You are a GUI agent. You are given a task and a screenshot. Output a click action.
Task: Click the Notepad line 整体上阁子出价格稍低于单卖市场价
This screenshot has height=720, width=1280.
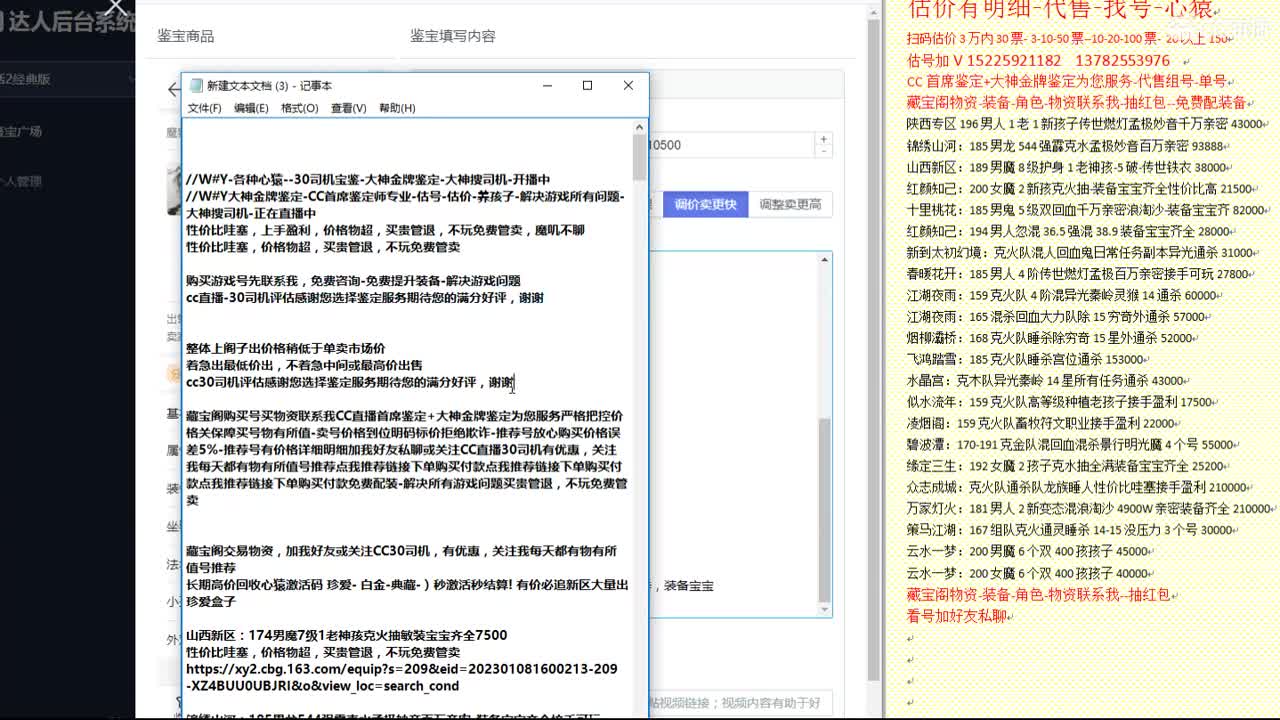[x=285, y=348]
